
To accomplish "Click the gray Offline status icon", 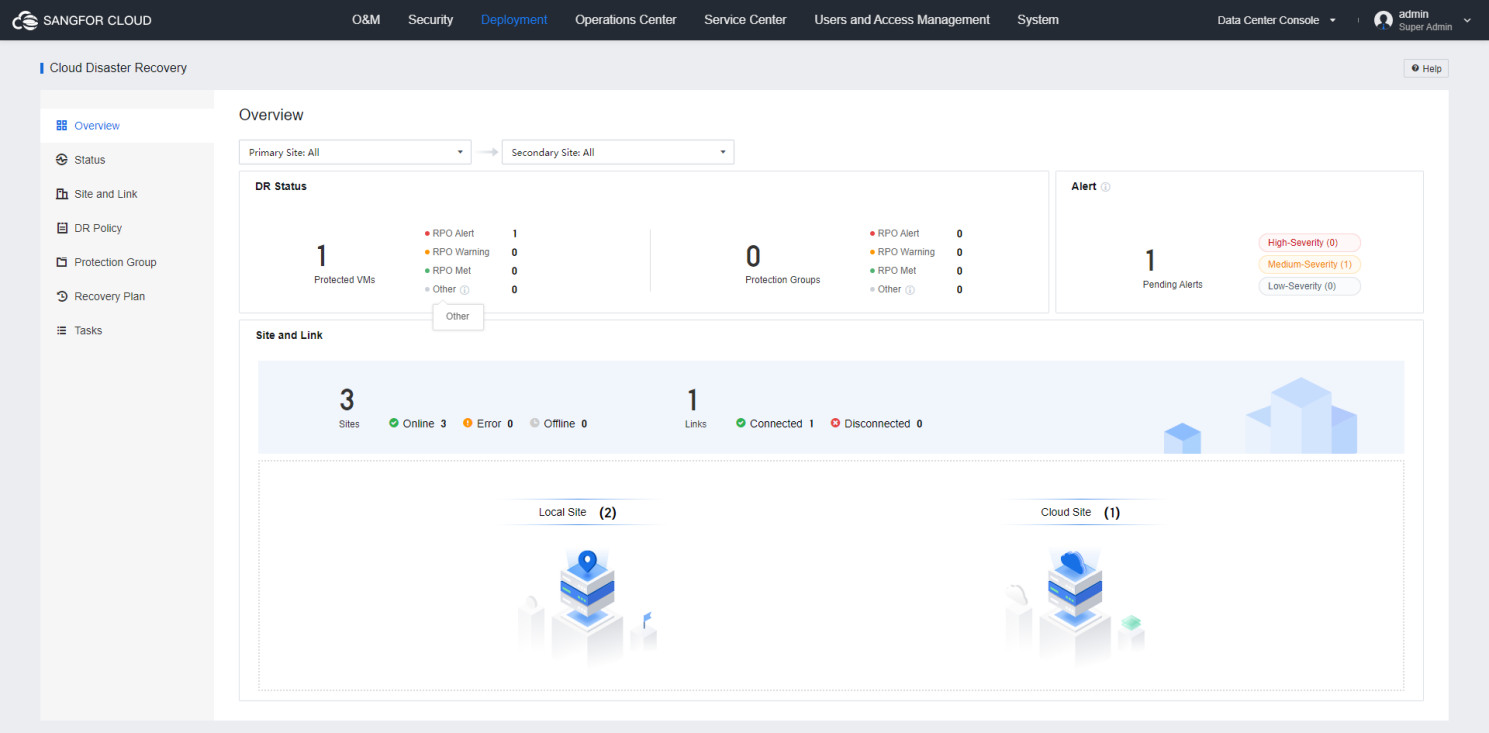I will (535, 423).
